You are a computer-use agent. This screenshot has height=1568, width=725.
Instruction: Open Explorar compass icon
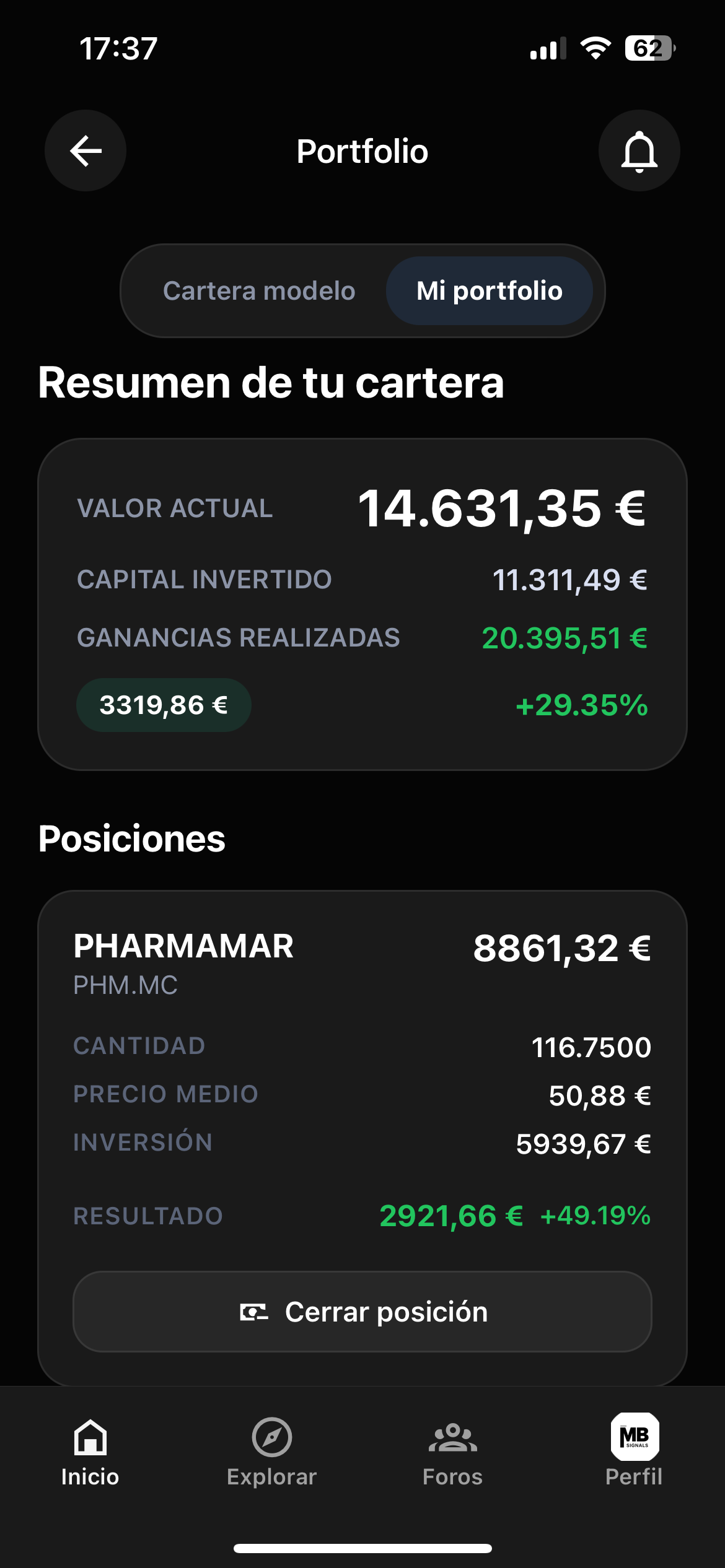271,1437
